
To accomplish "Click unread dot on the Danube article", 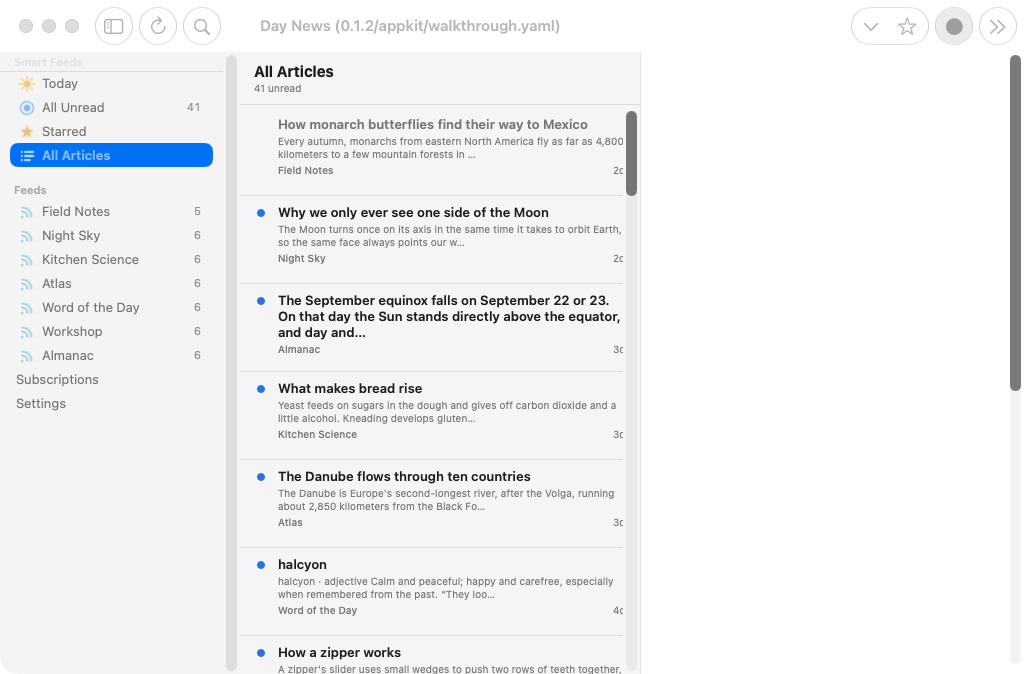I will (x=261, y=477).
